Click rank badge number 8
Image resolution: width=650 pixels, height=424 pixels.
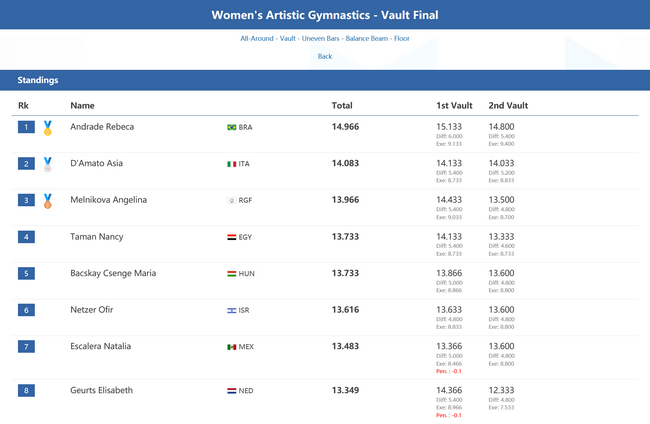pos(27,391)
